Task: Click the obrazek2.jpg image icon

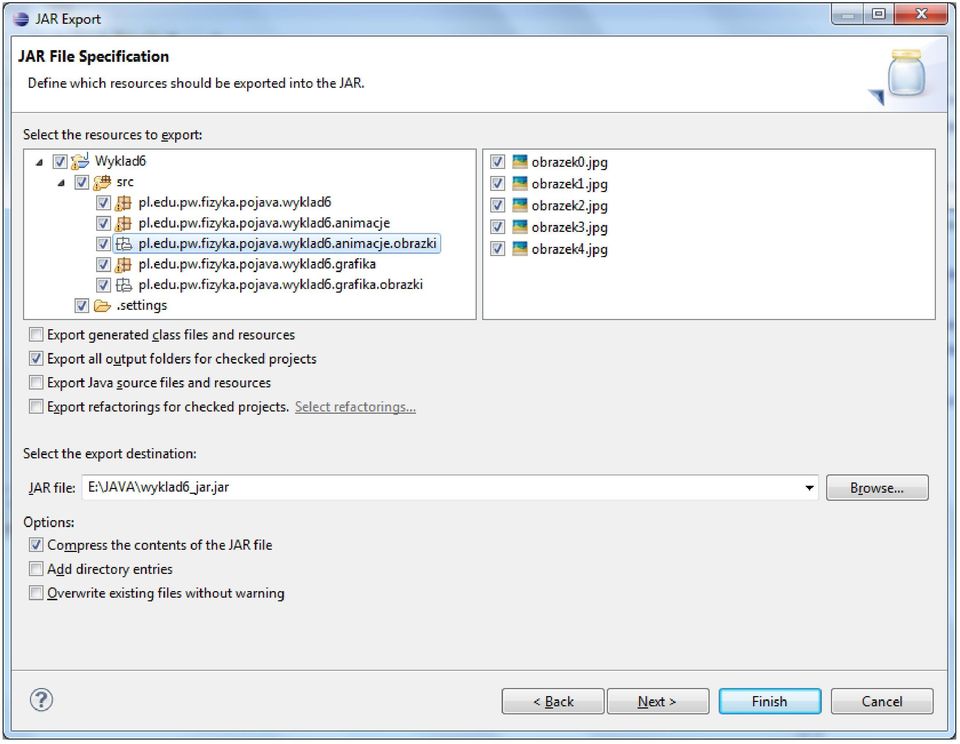Action: coord(520,205)
